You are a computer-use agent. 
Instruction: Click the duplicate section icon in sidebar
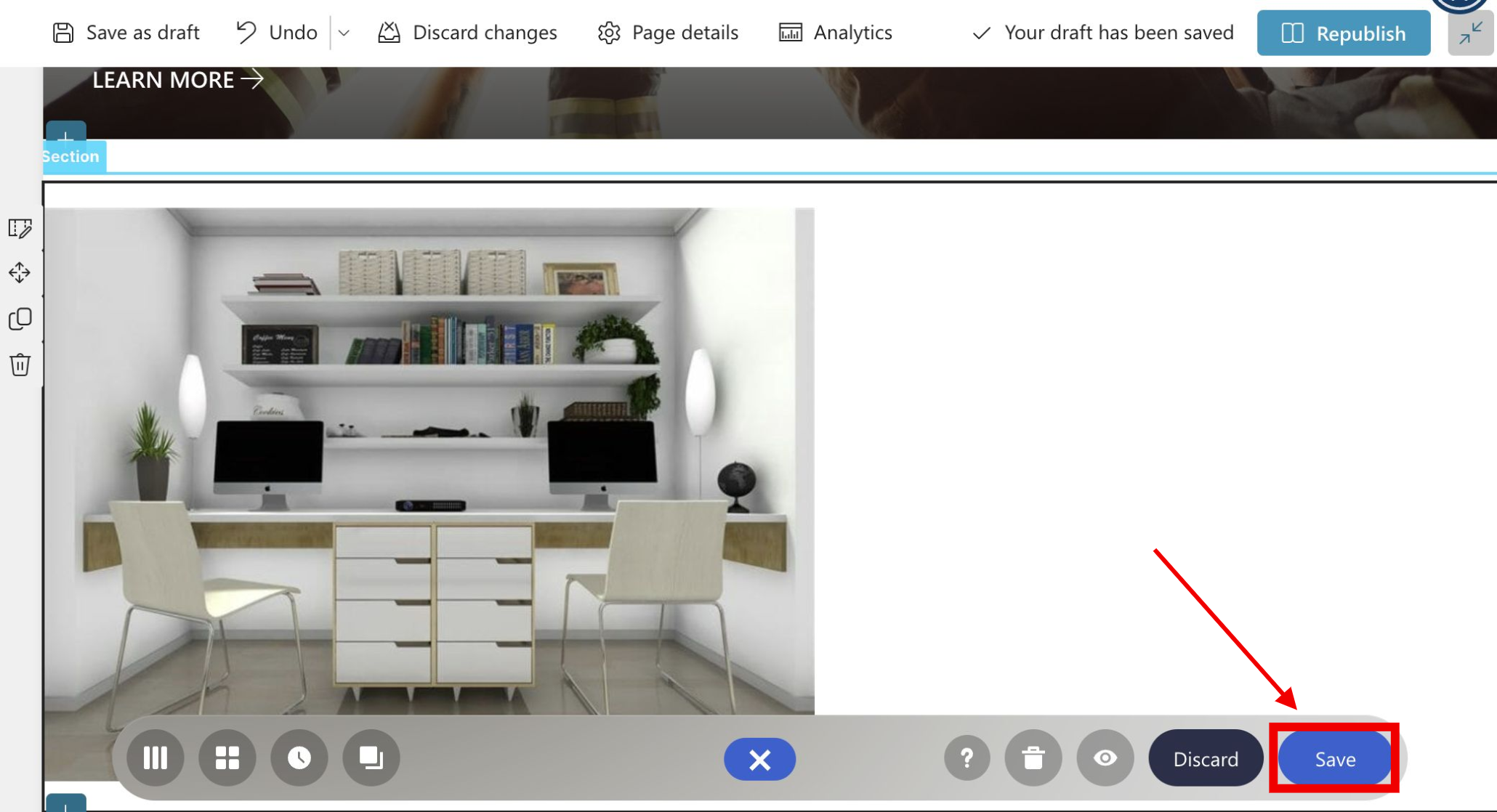pos(20,319)
